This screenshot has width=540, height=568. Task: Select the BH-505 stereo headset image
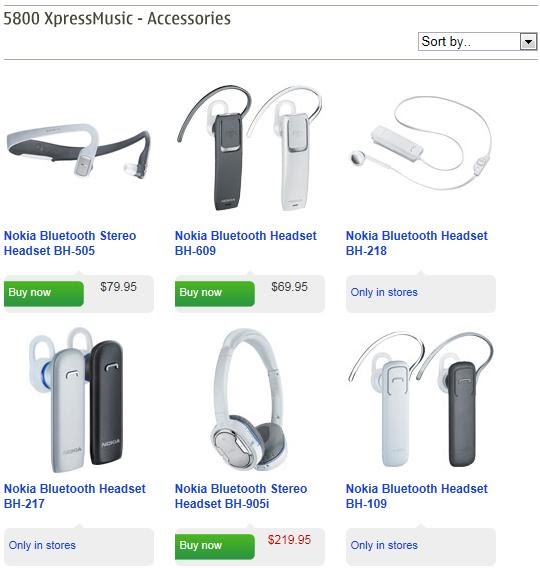[x=79, y=151]
